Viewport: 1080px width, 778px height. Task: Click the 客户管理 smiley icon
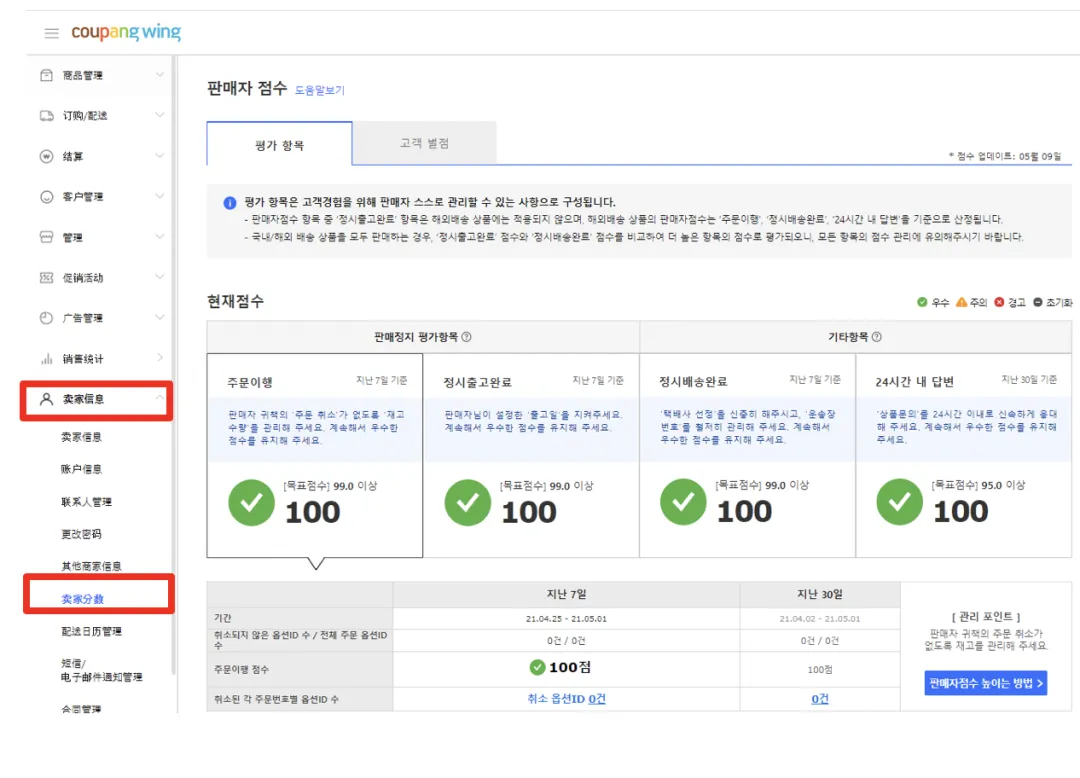[x=46, y=197]
